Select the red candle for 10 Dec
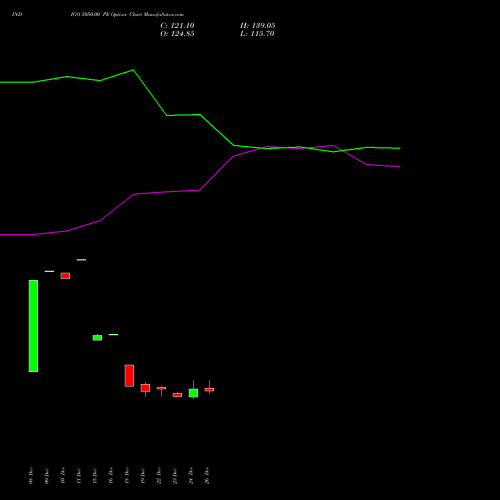 tap(65, 276)
